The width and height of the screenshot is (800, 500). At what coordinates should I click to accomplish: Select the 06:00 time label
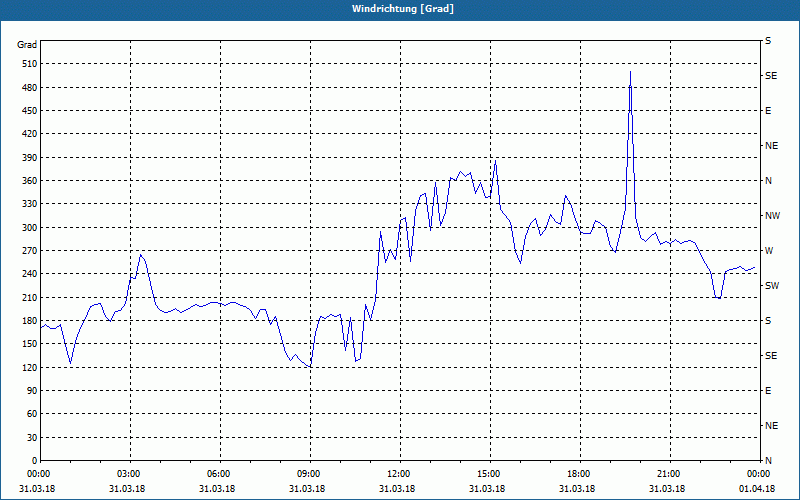pyautogui.click(x=217, y=474)
